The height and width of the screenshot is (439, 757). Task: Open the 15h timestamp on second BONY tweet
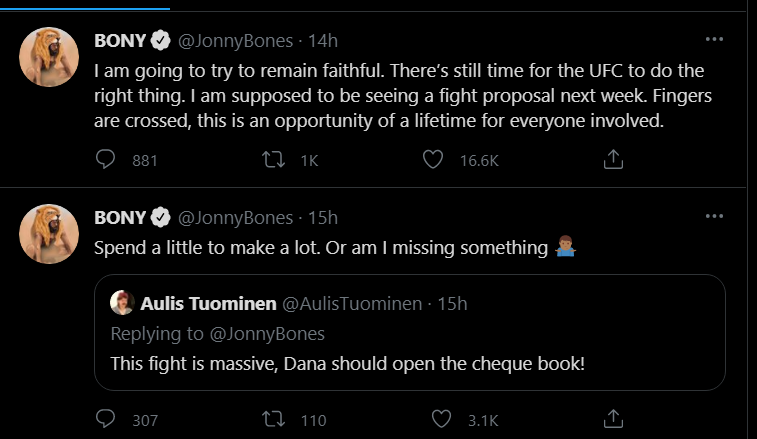[x=325, y=217]
